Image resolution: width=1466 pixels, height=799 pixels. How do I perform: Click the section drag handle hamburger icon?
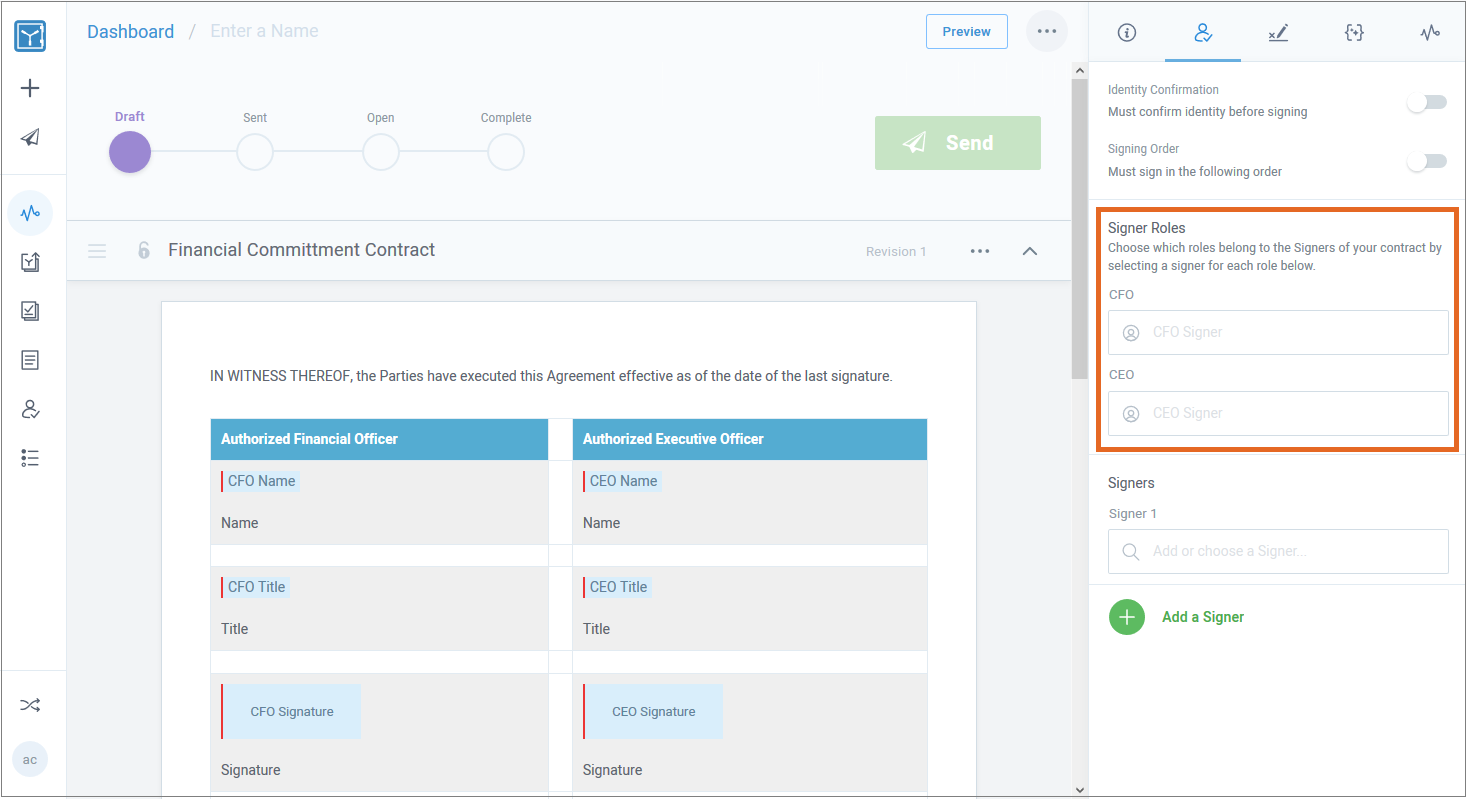tap(97, 251)
